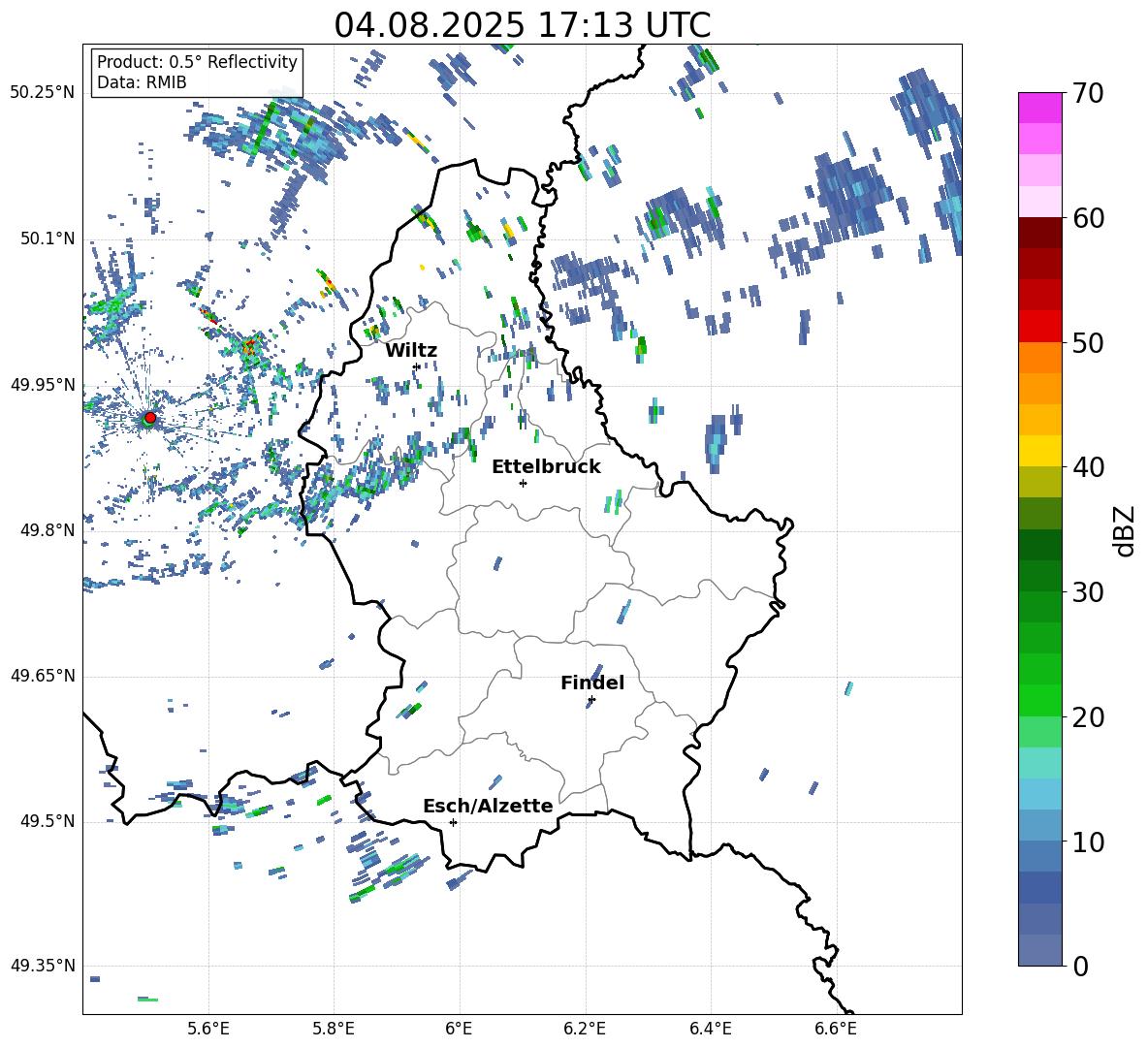Screen dimensions: 1148x1048
Task: Click the red radar site marker
Action: [150, 417]
